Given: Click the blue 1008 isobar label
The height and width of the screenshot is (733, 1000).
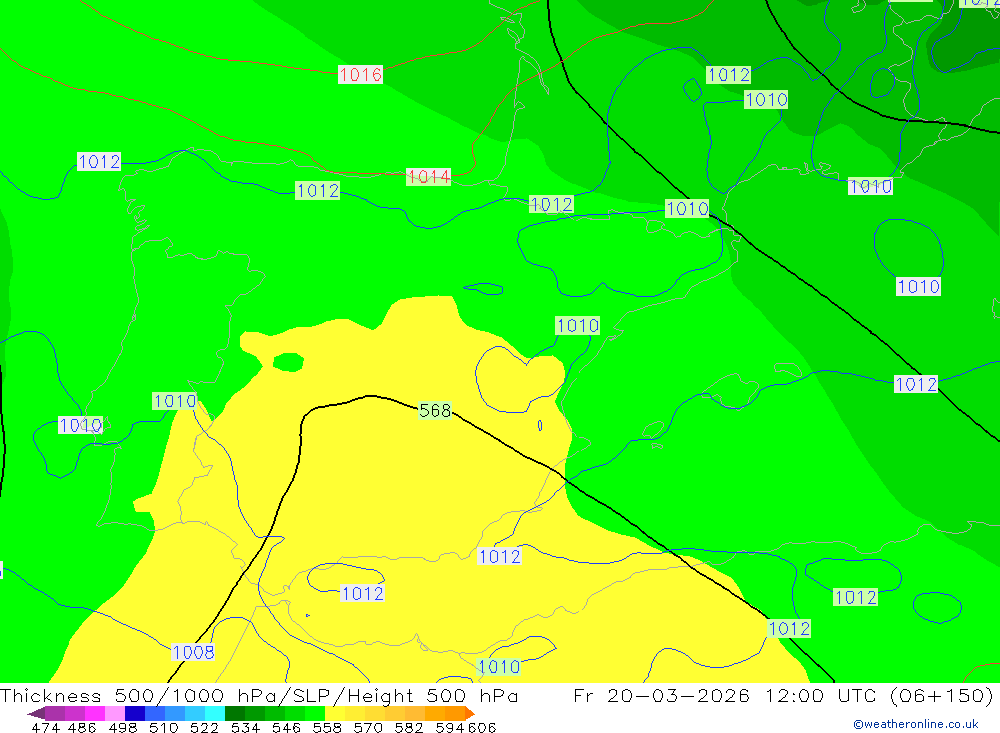Looking at the screenshot, I should [193, 652].
